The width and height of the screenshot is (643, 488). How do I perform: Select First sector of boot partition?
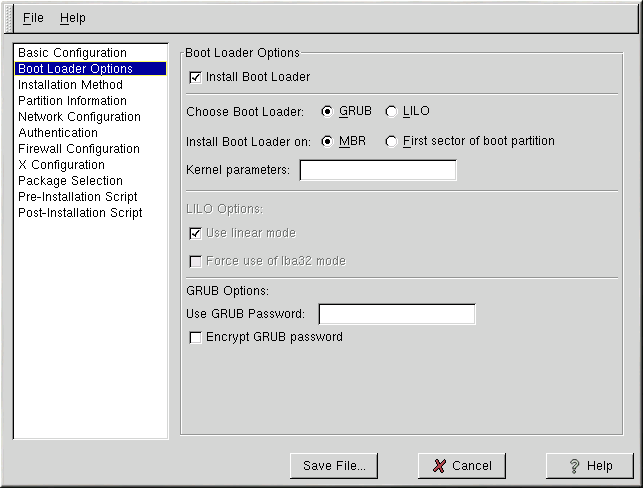coord(391,141)
